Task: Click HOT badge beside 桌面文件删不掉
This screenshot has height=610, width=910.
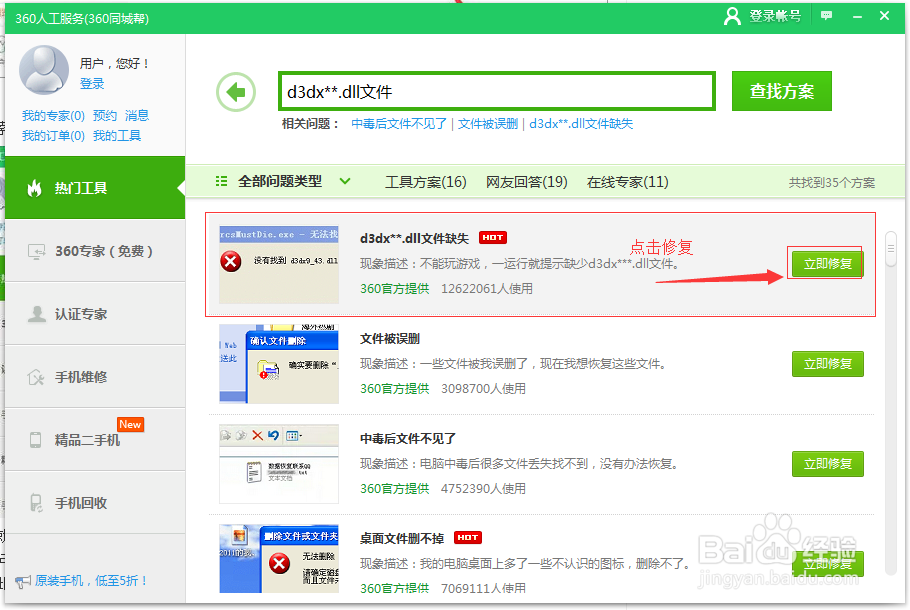Action: [468, 537]
